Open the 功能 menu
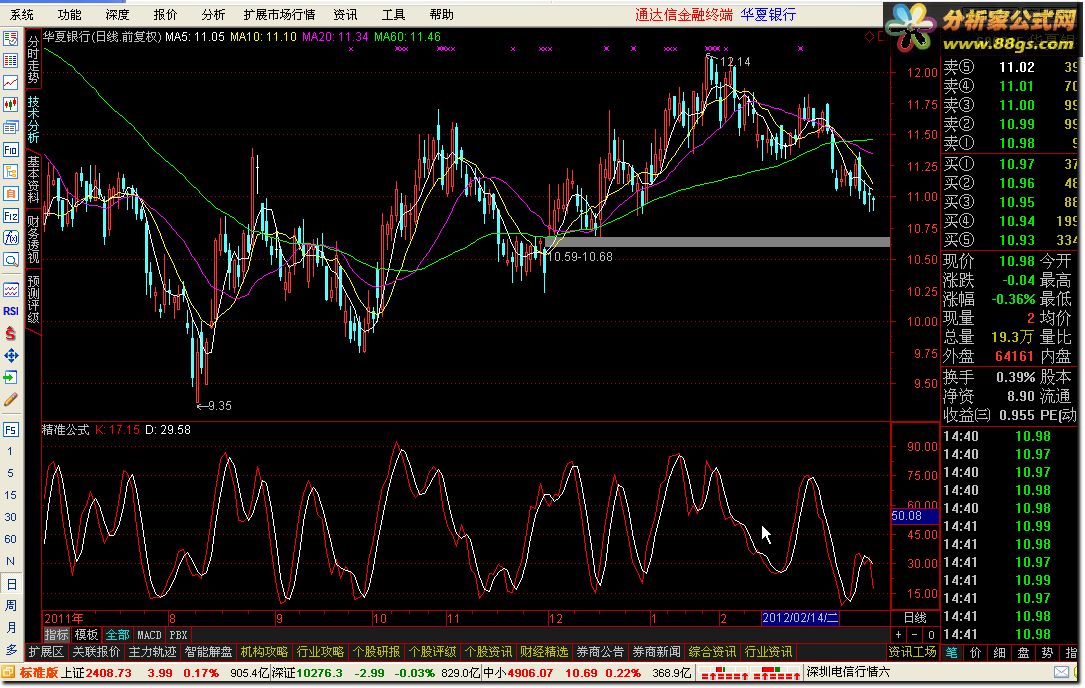 tap(69, 15)
